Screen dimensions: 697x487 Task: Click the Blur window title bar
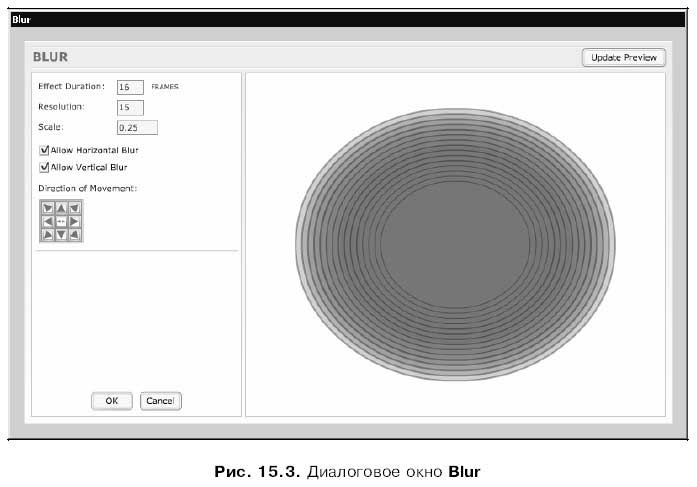[x=348, y=20]
